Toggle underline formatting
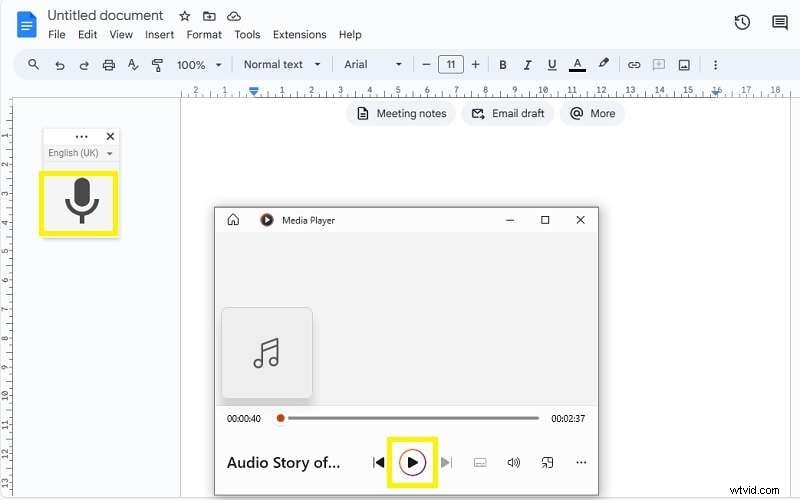The image size is (800, 500). point(552,65)
